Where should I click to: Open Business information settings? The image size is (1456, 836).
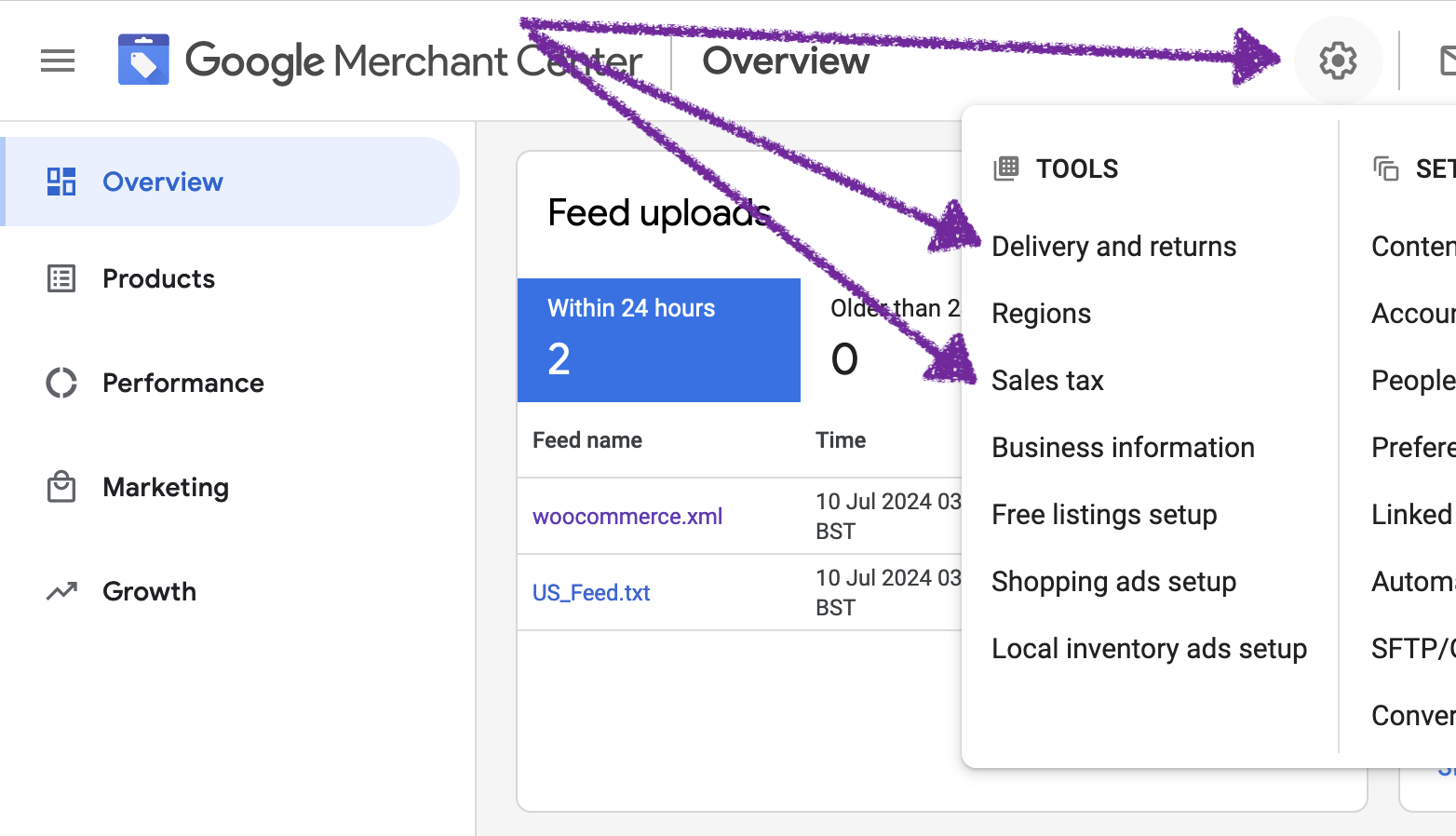1123,447
